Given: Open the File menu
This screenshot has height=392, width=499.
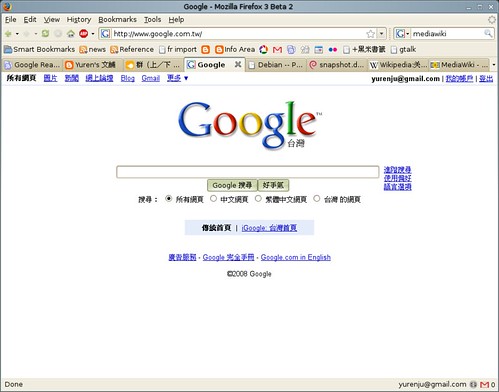Looking at the screenshot, I should tap(11, 20).
